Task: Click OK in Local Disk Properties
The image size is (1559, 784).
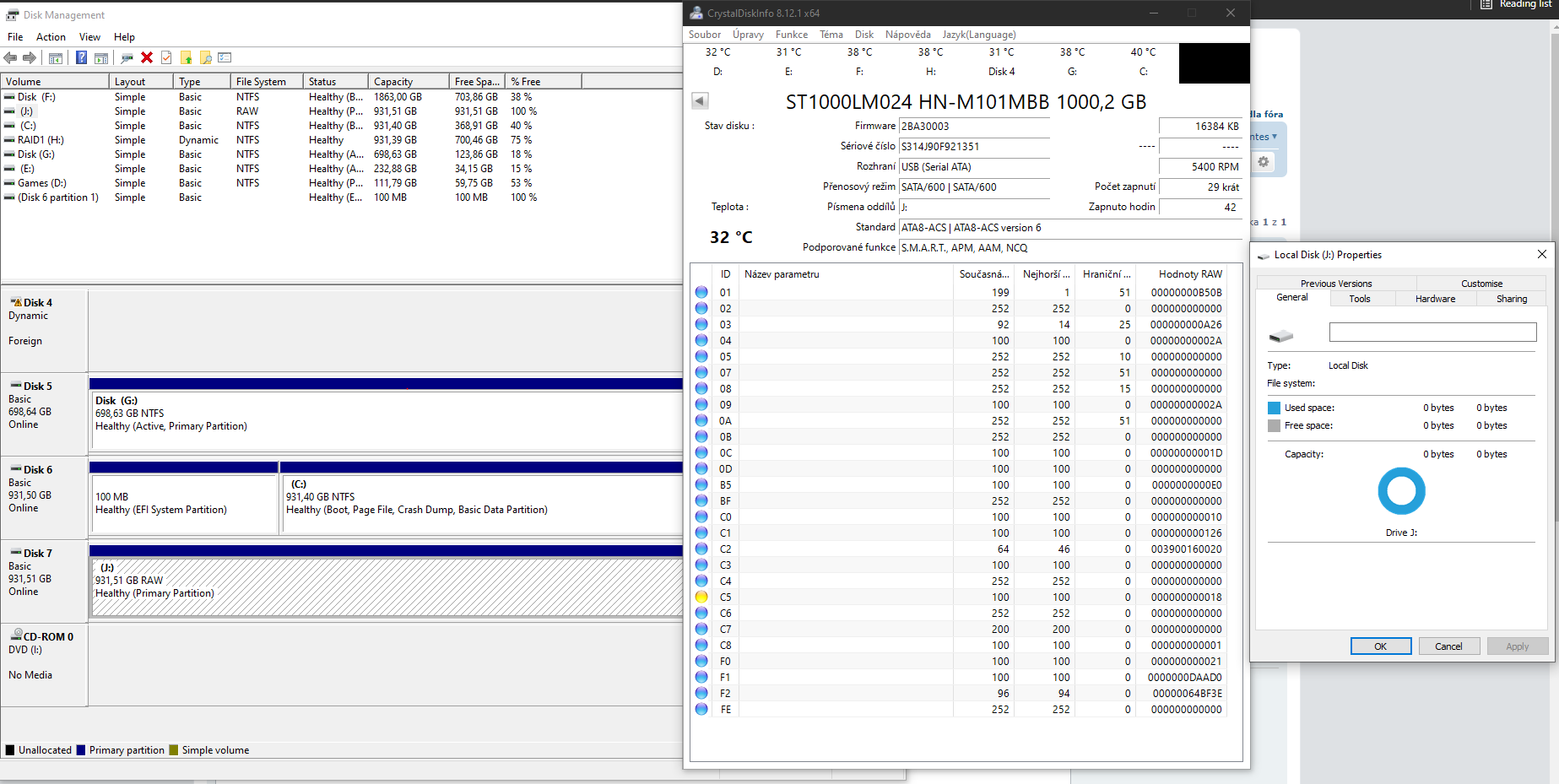Action: (1381, 646)
